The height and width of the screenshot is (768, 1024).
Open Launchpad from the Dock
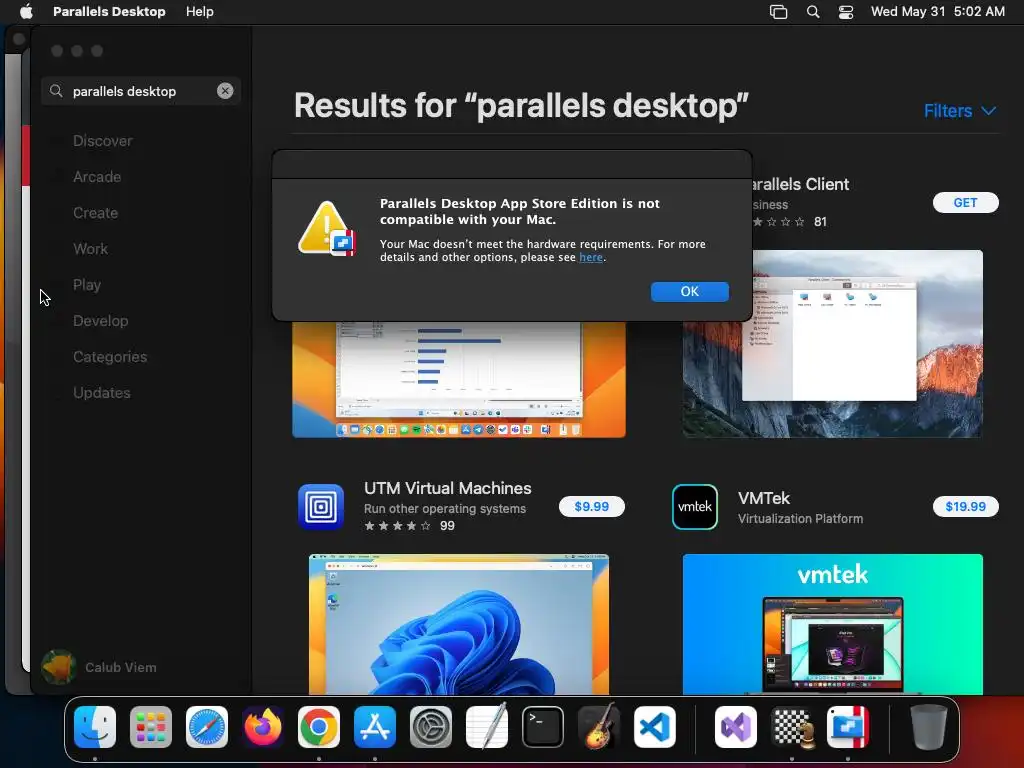tap(151, 727)
